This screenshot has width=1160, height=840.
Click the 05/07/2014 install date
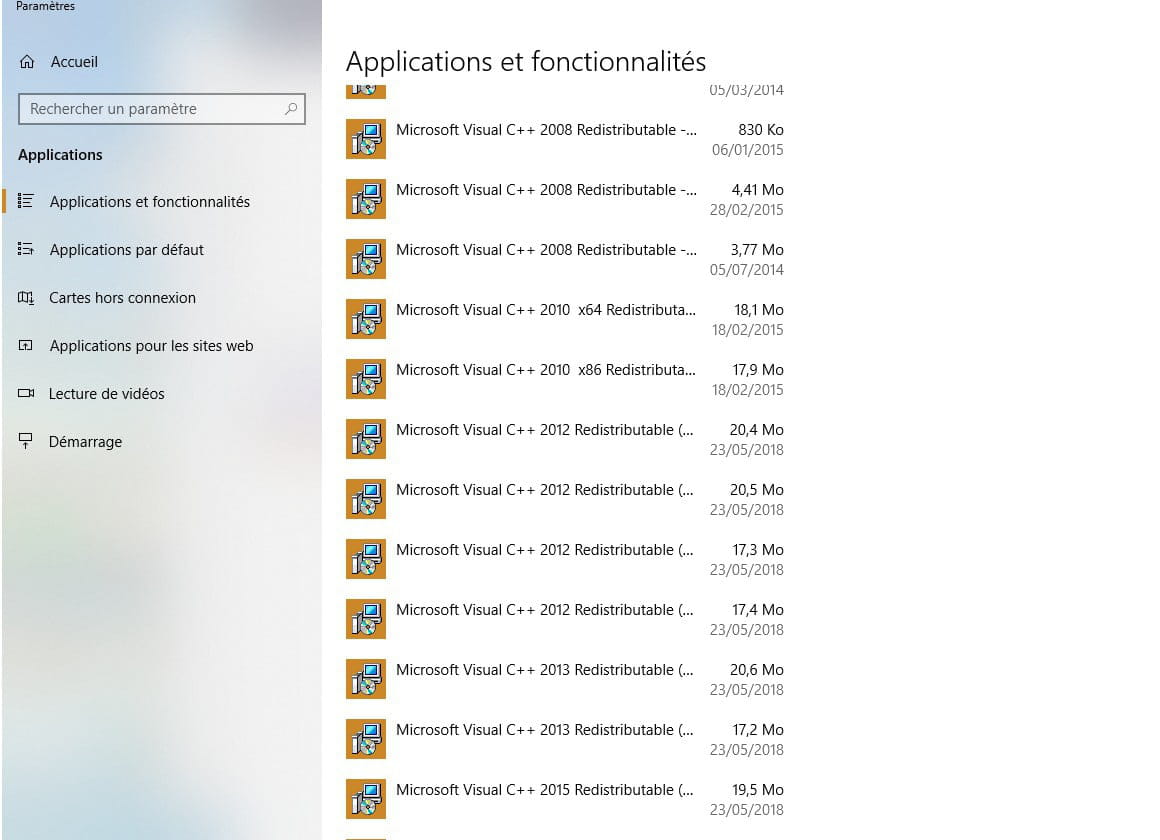click(x=746, y=269)
